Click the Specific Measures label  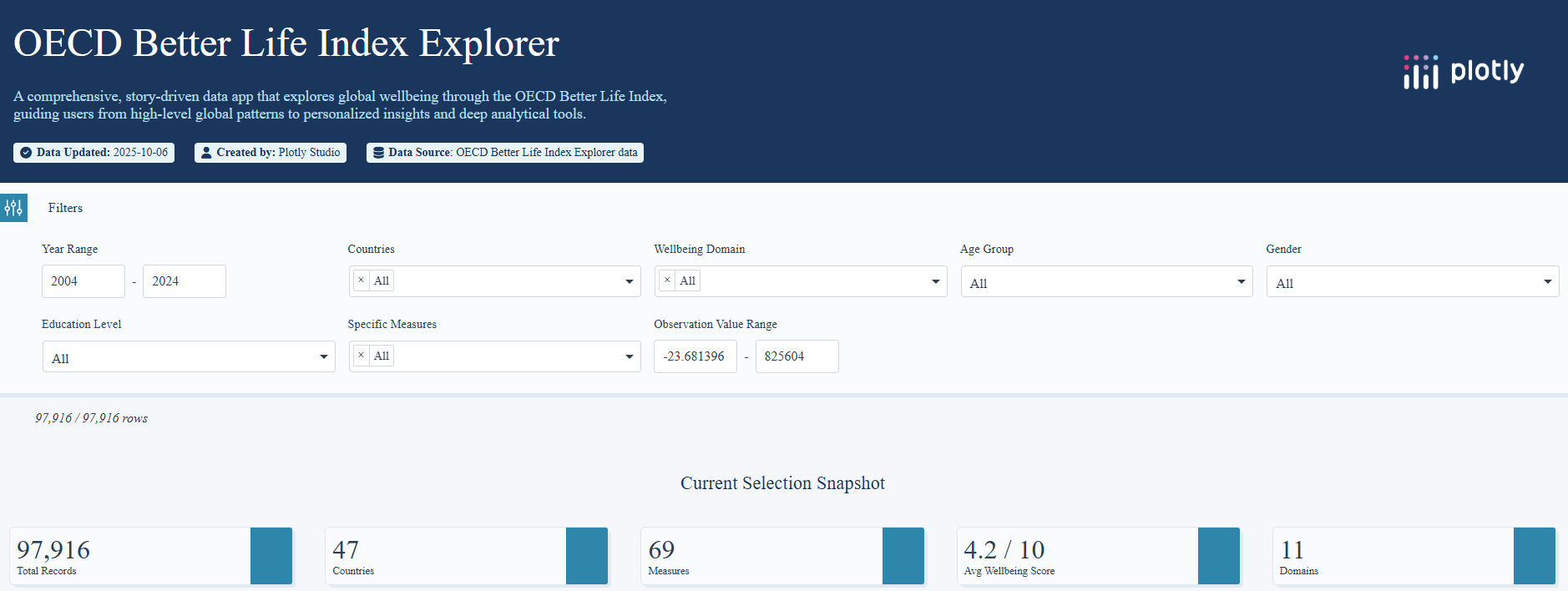pyautogui.click(x=392, y=324)
